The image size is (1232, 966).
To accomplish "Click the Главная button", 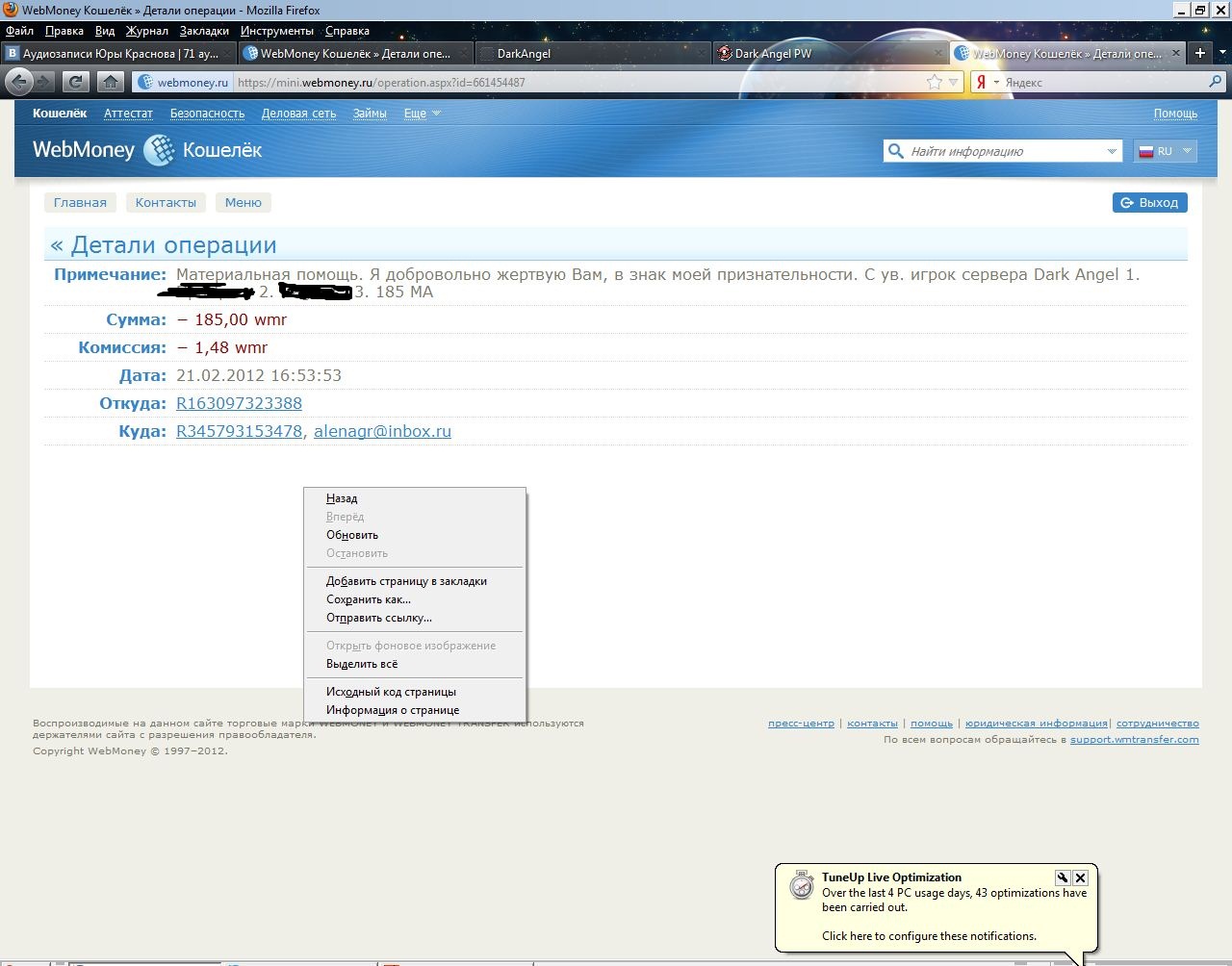I will click(x=80, y=202).
